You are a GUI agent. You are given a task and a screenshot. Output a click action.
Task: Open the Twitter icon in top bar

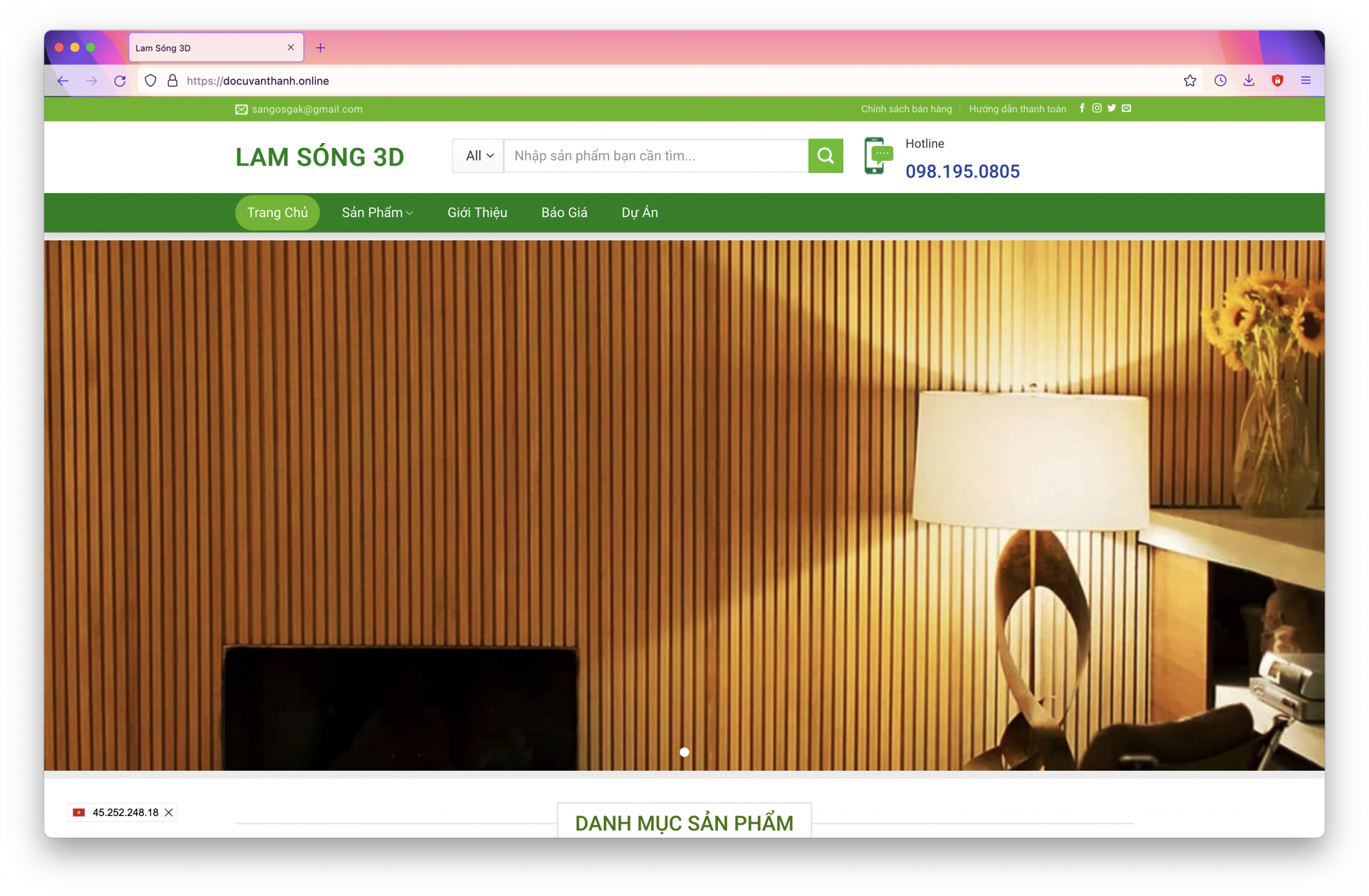point(1112,108)
